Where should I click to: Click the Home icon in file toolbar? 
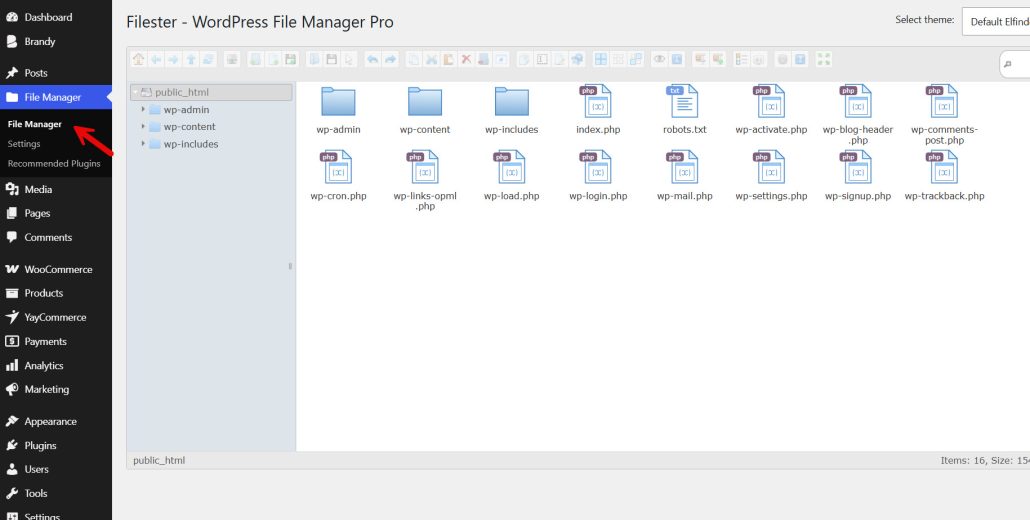click(138, 59)
